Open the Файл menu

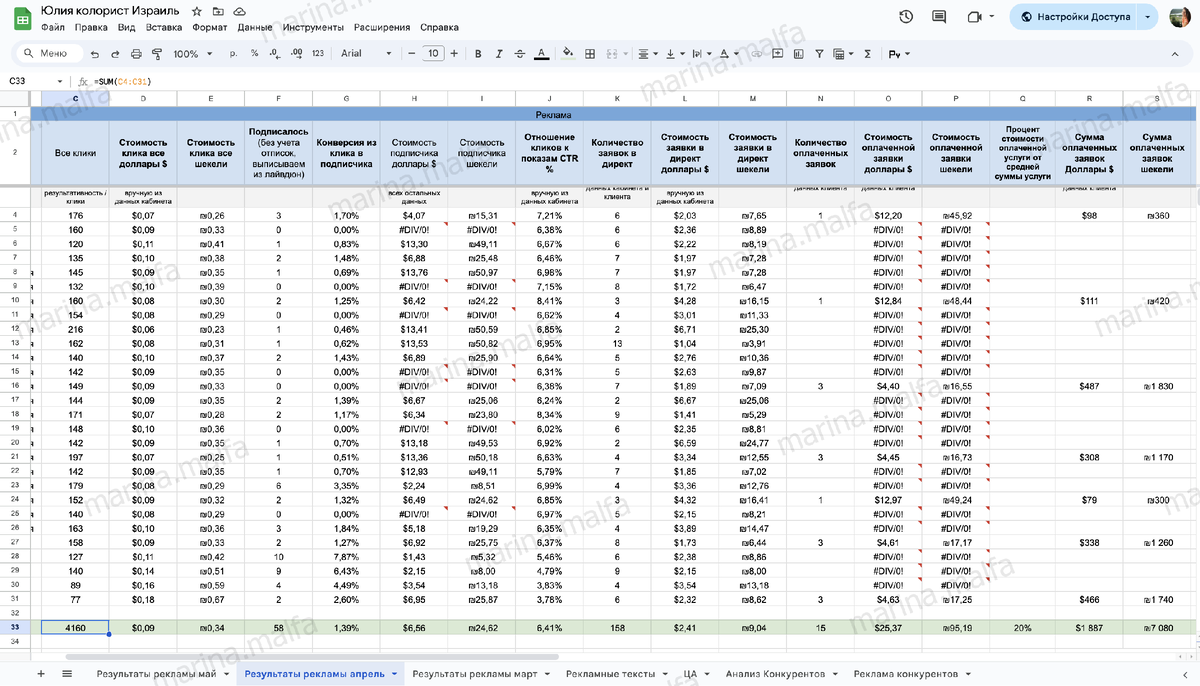(x=54, y=28)
